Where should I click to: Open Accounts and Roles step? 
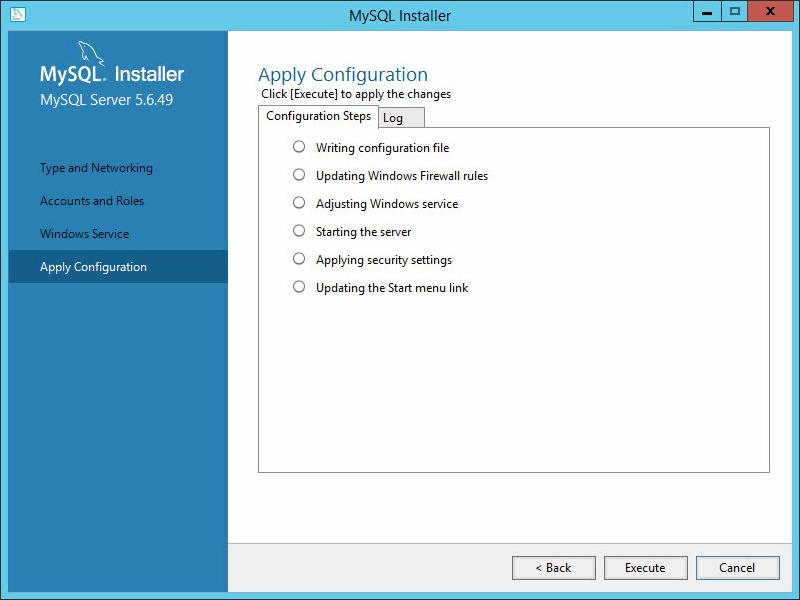point(92,201)
